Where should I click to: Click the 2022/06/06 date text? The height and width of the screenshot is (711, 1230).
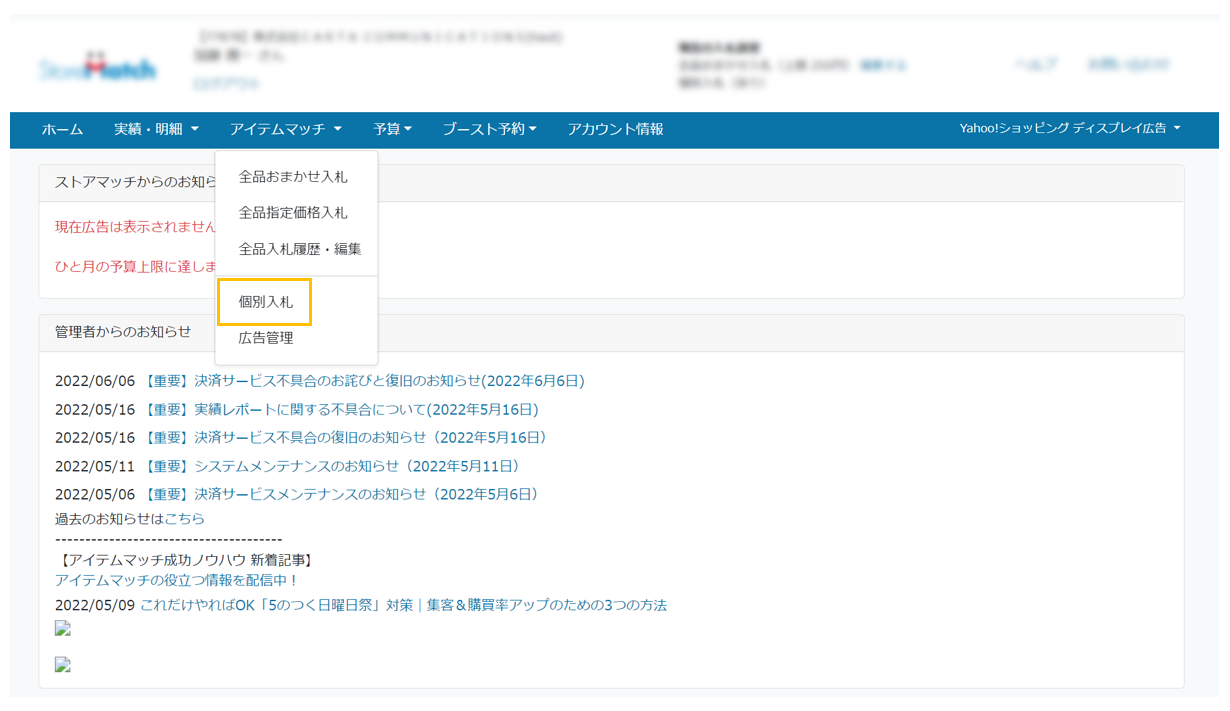pyautogui.click(x=95, y=381)
